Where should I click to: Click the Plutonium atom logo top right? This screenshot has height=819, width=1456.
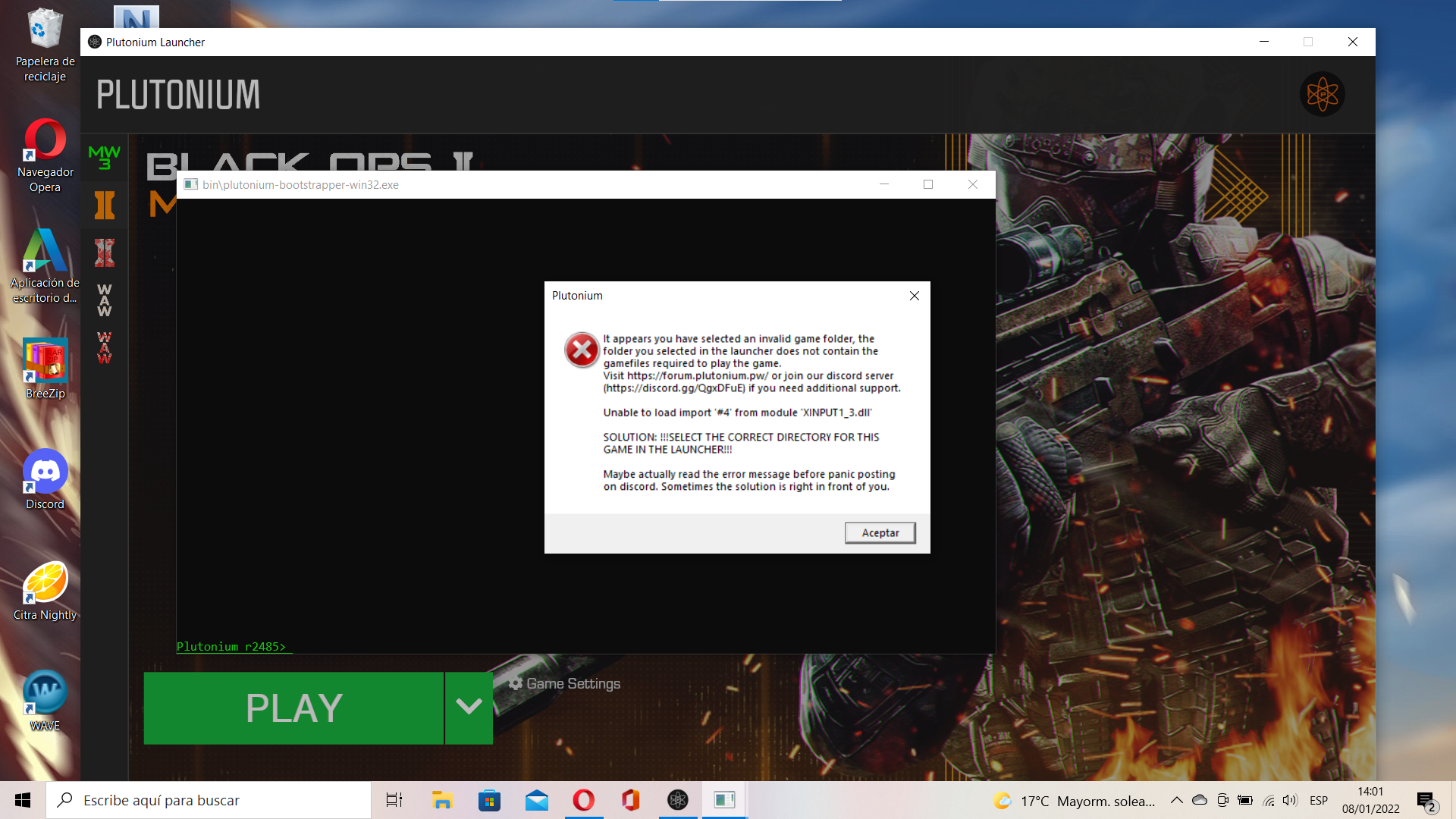tap(1323, 95)
